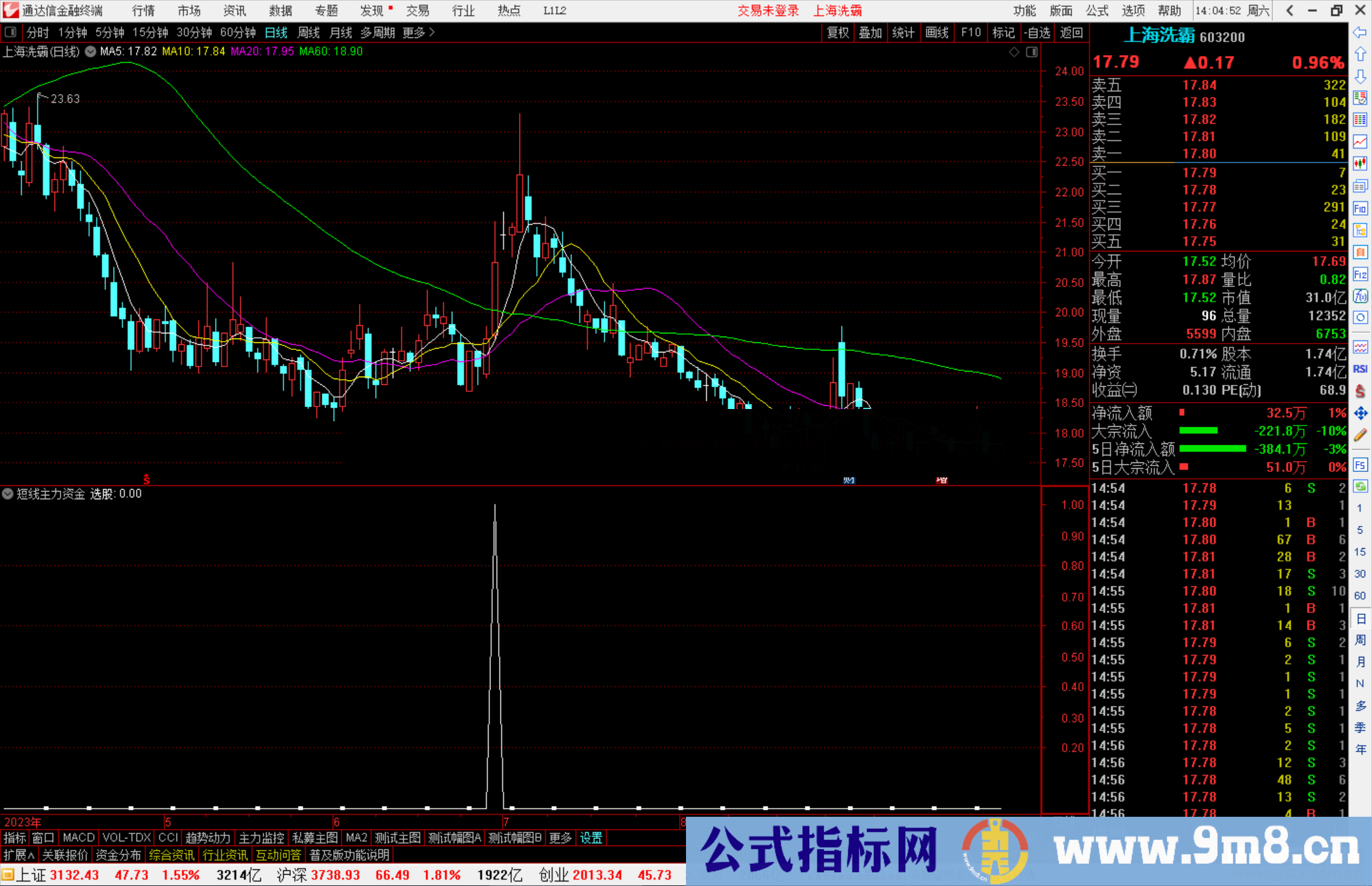Expand dropdown next to 上海洗霸(日线) title
1372x886 pixels.
click(90, 51)
